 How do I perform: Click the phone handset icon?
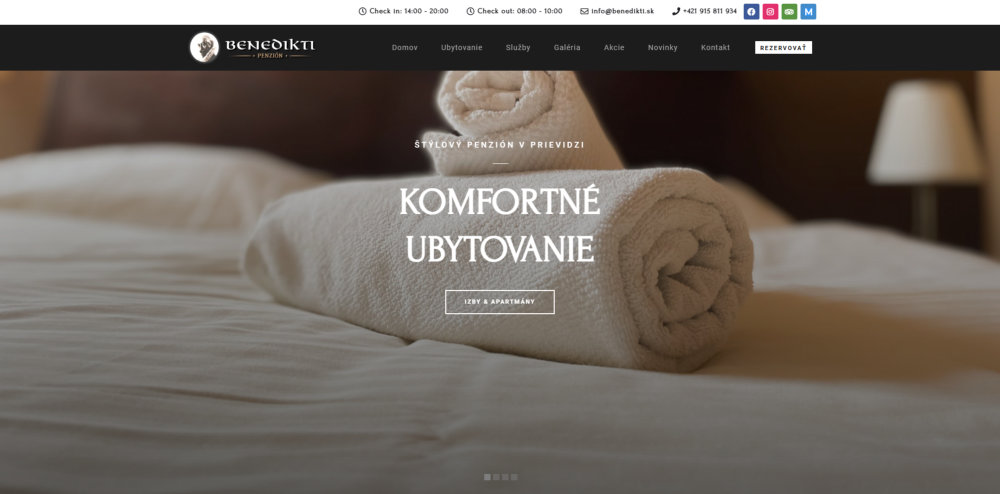[x=676, y=11]
